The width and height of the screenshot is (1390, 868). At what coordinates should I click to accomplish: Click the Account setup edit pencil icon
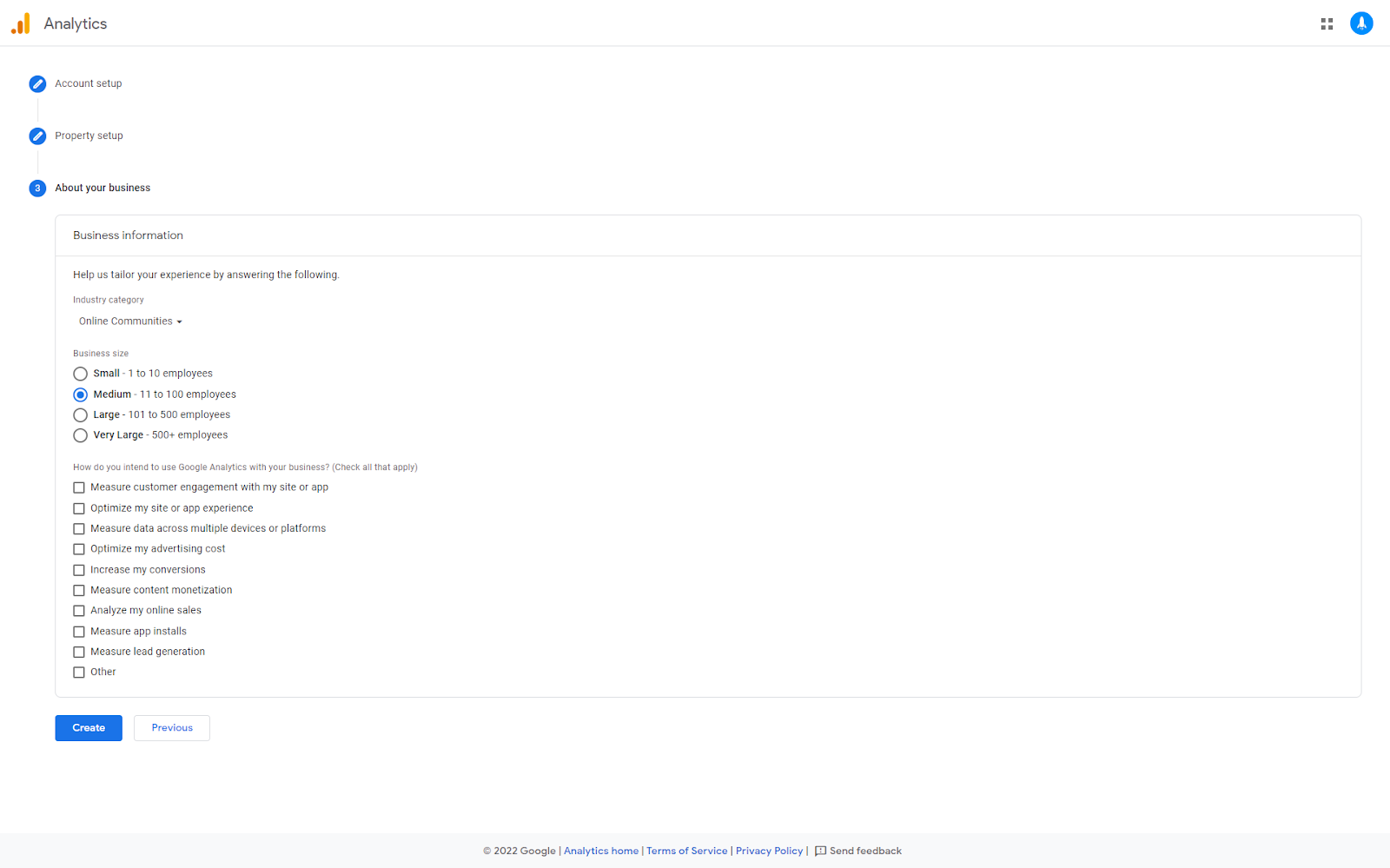pyautogui.click(x=37, y=83)
